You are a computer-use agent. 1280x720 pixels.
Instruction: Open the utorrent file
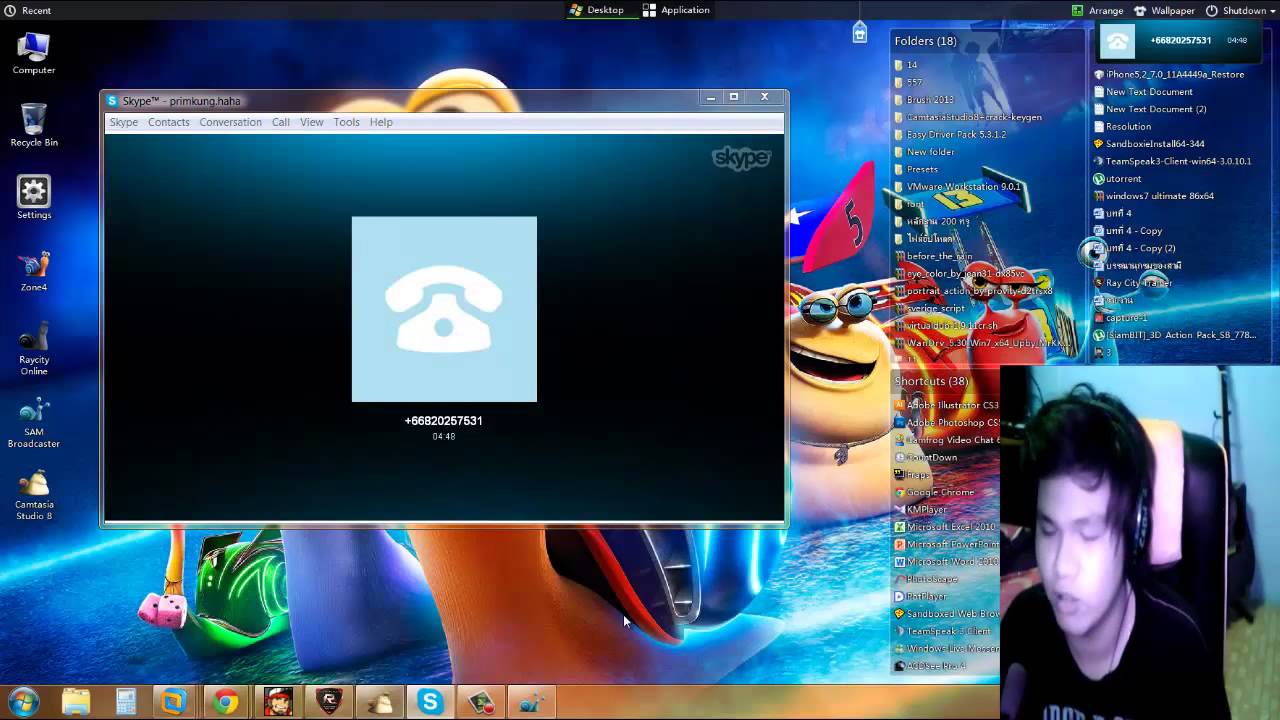1117,179
